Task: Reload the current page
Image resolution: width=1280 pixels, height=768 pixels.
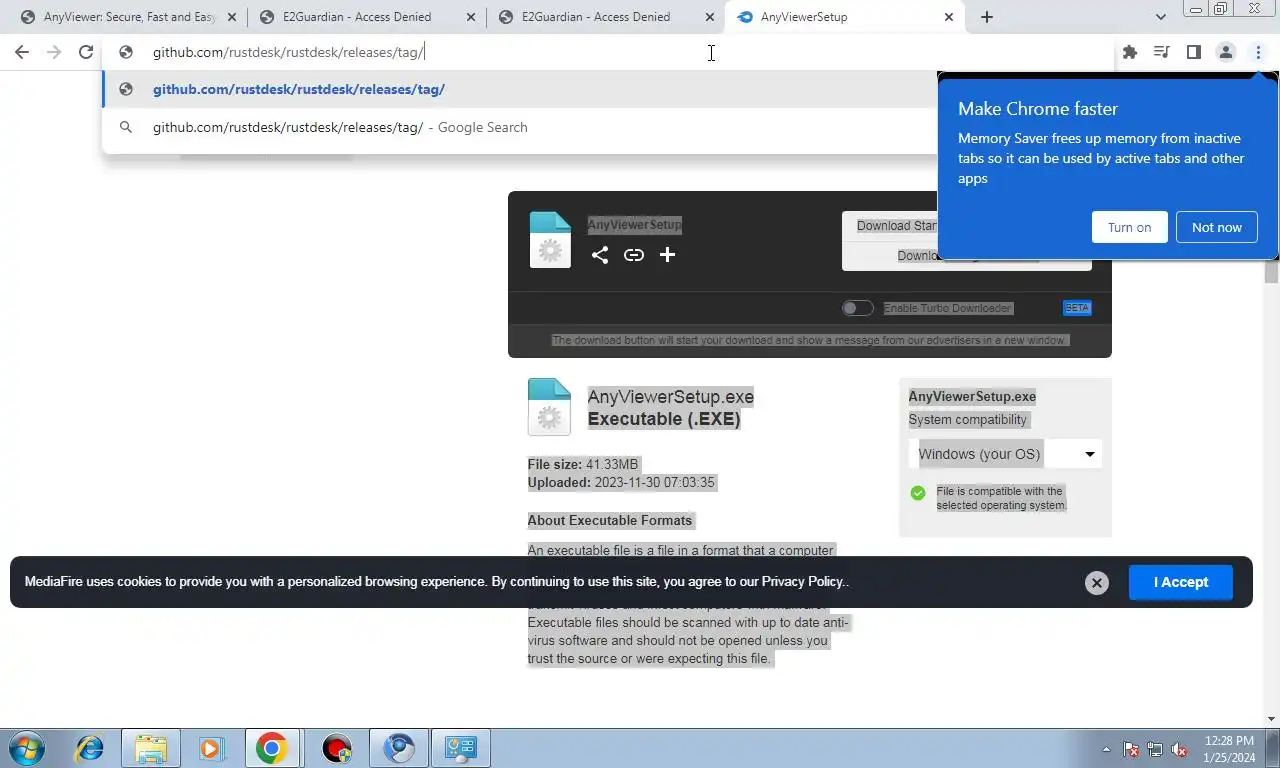Action: coord(86,52)
